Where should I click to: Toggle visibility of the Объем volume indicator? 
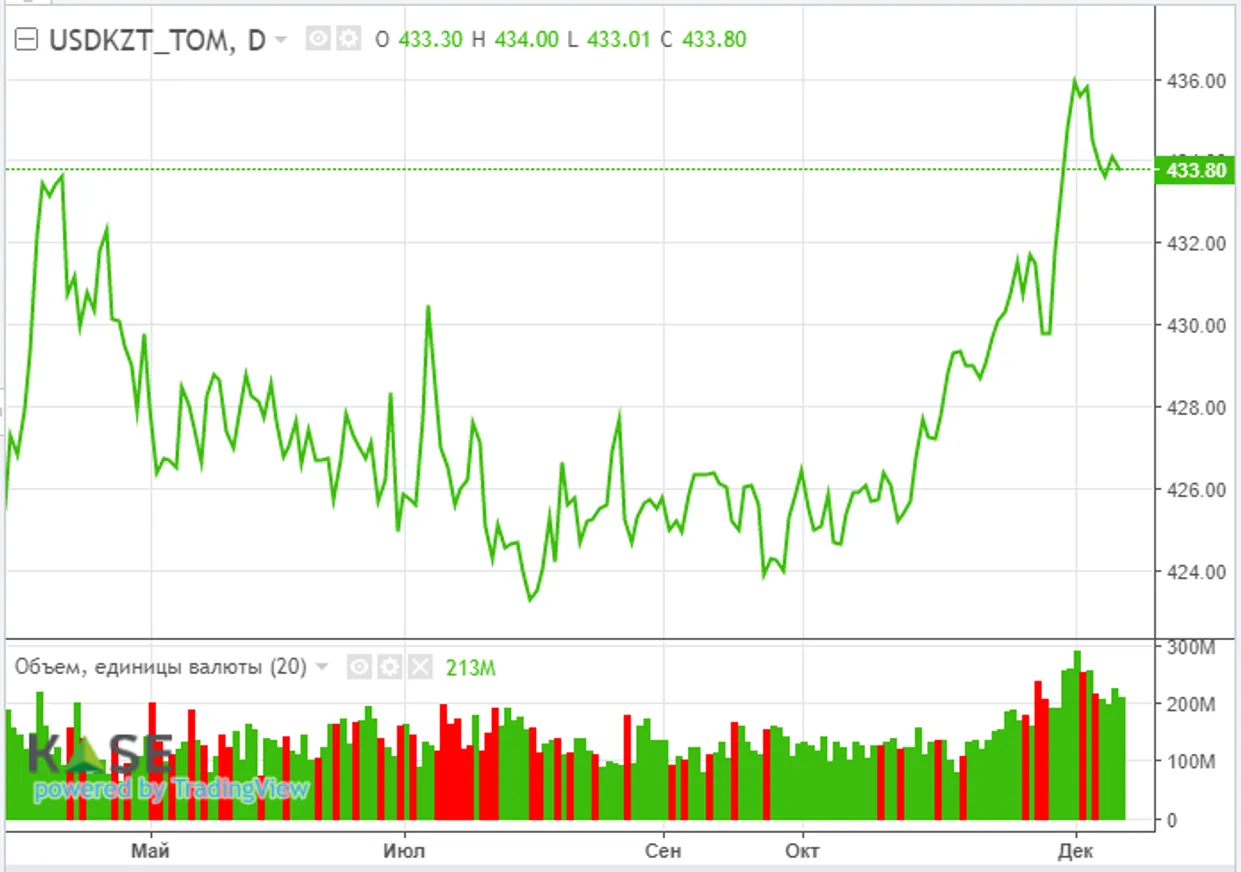pos(360,667)
